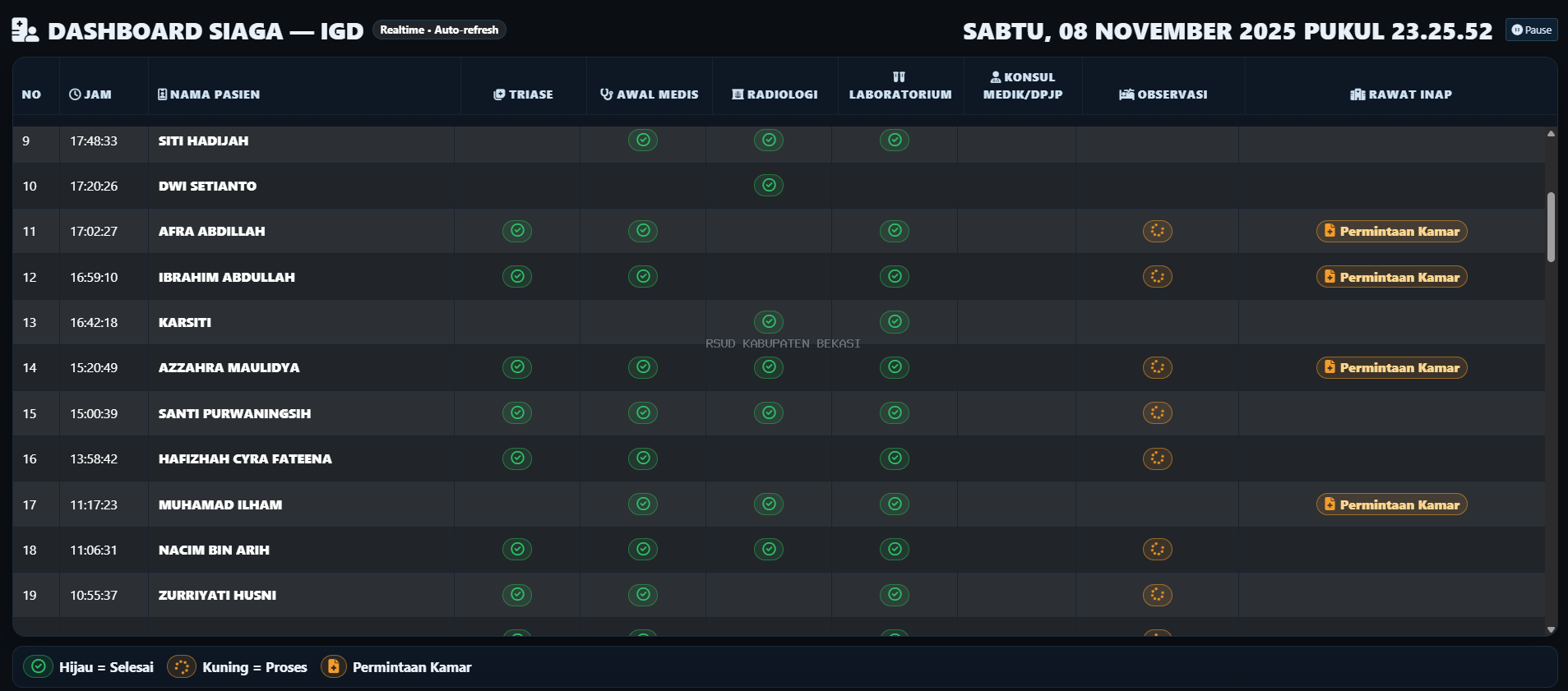Click Observasi in-progress icon for Afra Abdillah
This screenshot has height=691, width=1568.
click(1157, 231)
